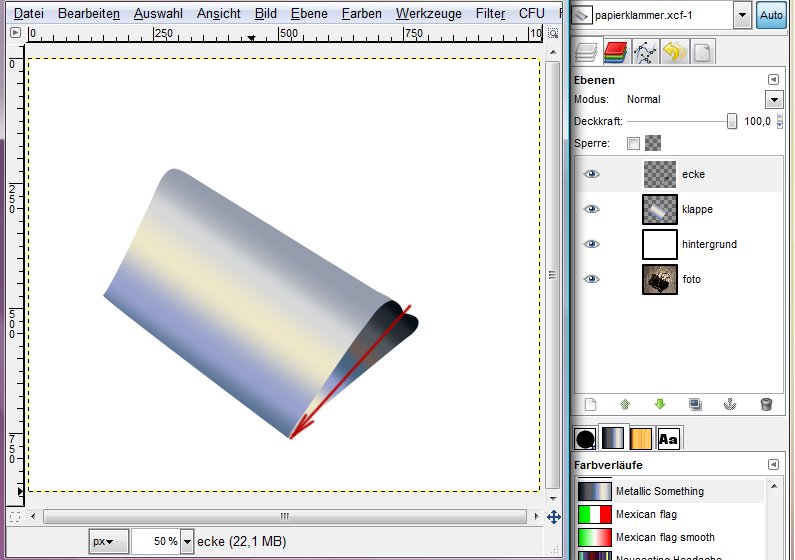795x560 pixels.
Task: Hide the 'ecke' layer
Action: click(x=592, y=174)
